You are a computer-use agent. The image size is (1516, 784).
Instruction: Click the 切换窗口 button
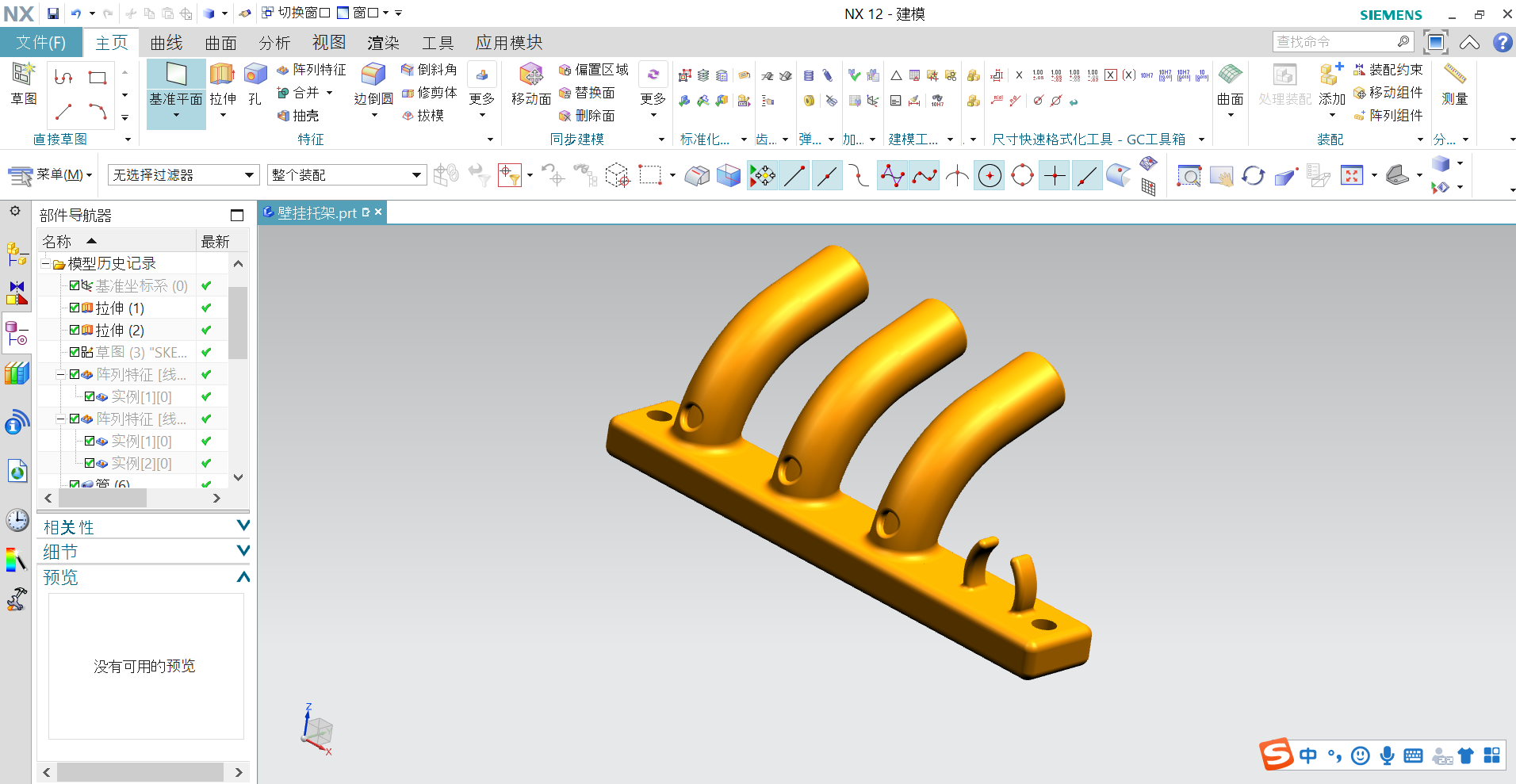[x=296, y=13]
